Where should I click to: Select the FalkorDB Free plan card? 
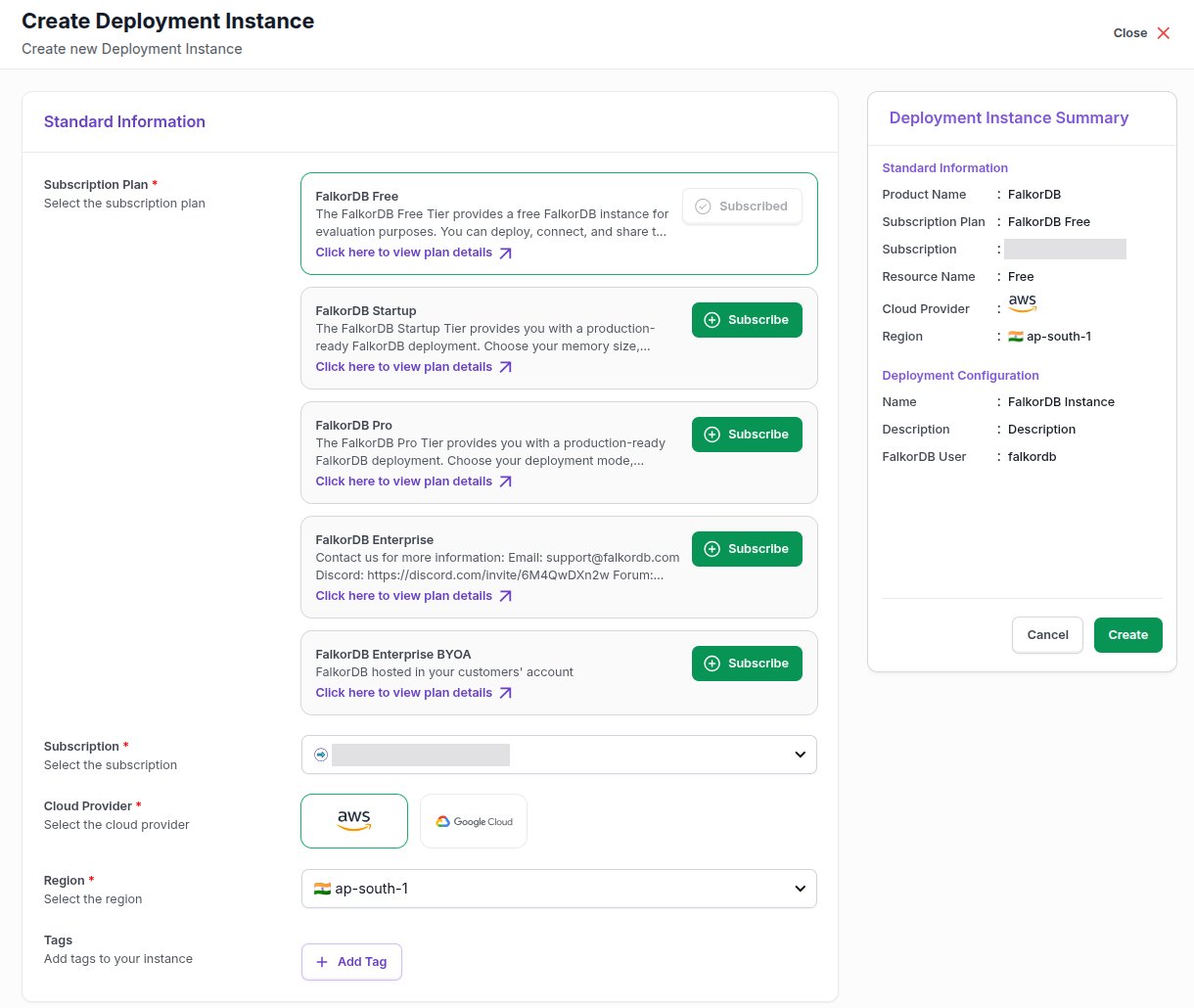[559, 224]
